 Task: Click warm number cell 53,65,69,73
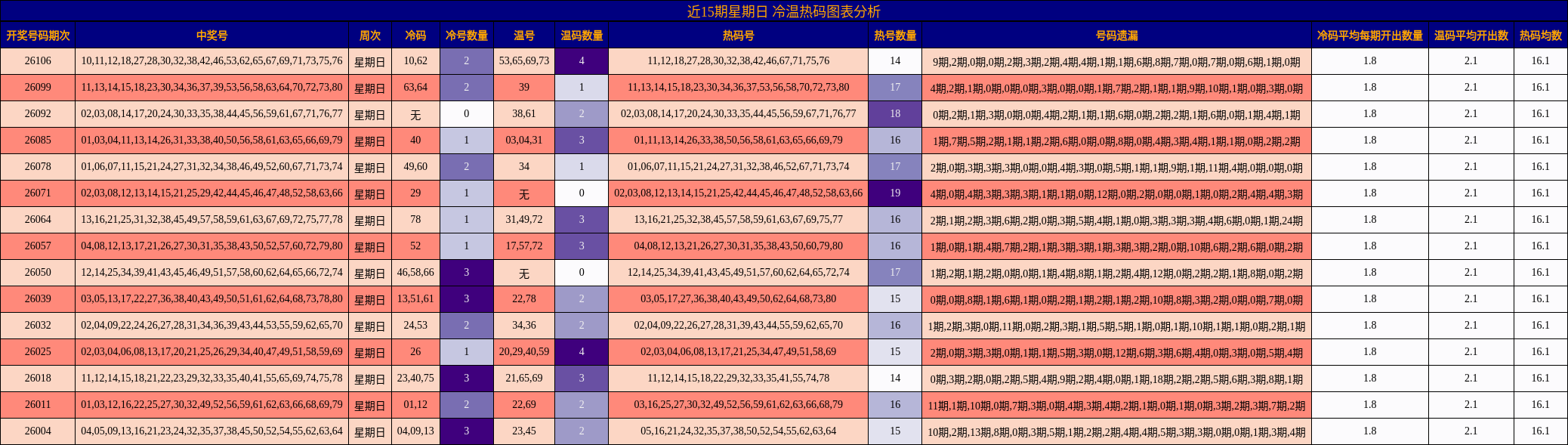tap(524, 61)
